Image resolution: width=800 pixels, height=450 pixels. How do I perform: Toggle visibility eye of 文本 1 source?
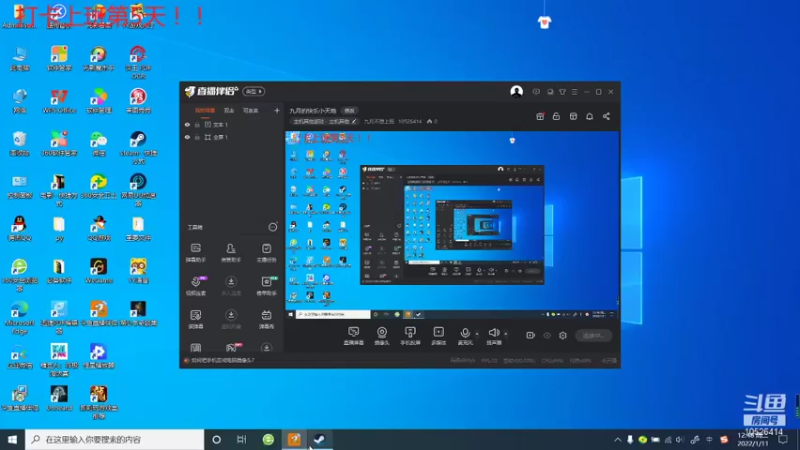(187, 124)
